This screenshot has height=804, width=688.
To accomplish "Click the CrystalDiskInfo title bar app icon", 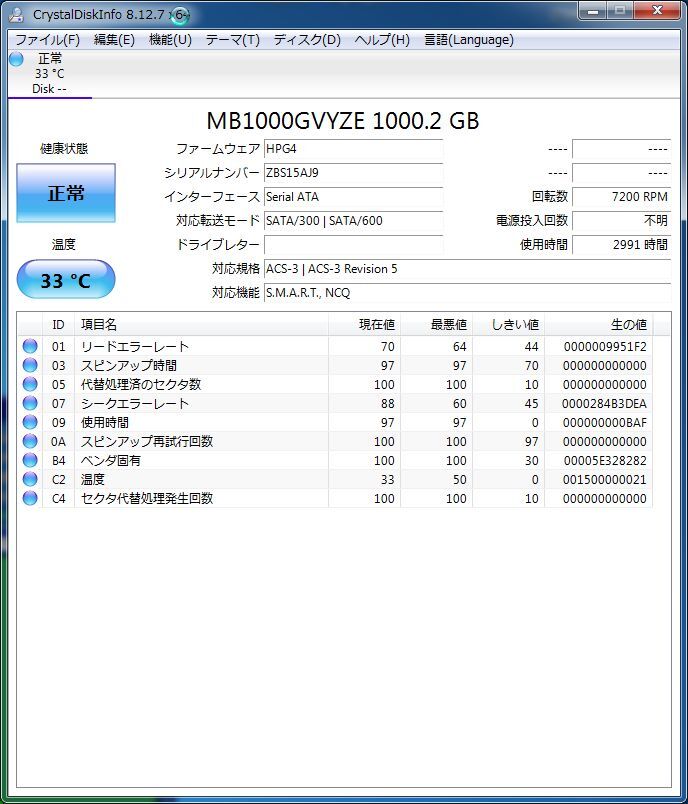I will (17, 14).
